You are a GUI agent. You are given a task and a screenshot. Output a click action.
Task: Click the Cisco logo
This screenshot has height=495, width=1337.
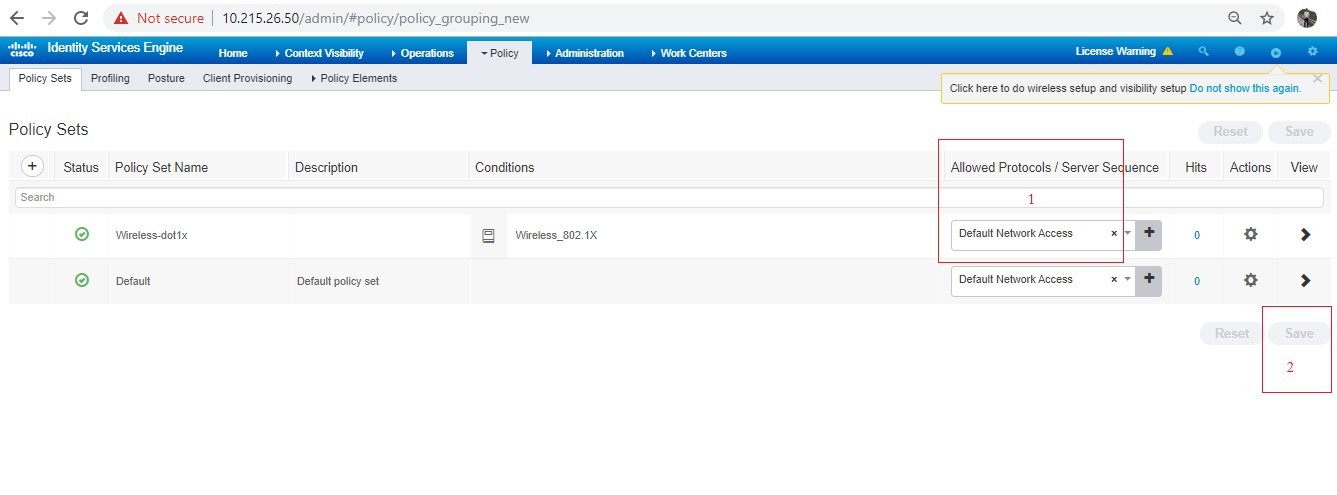(x=22, y=50)
